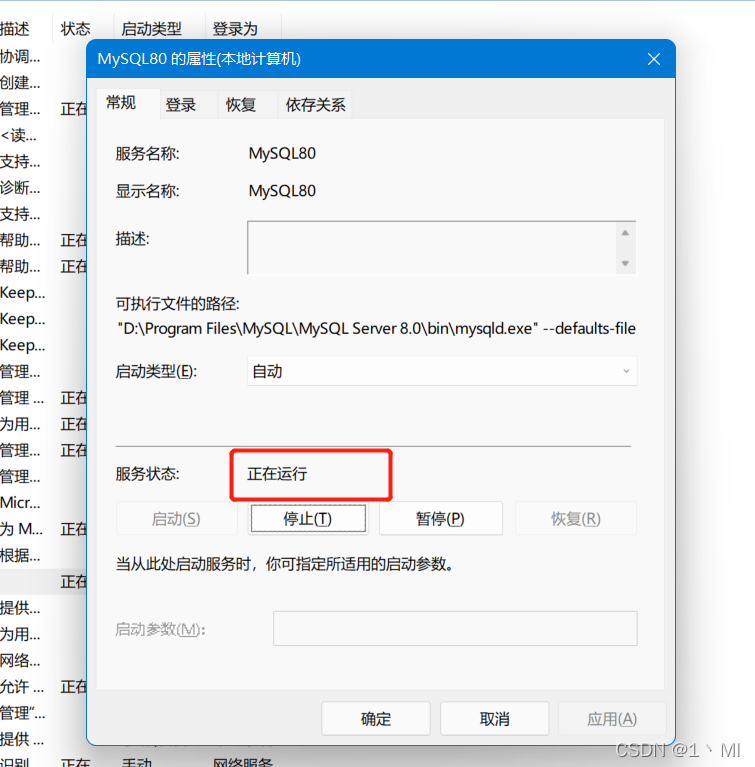Pause the service with 暂停(P)
Screen dimensions: 755x767
pyautogui.click(x=440, y=519)
